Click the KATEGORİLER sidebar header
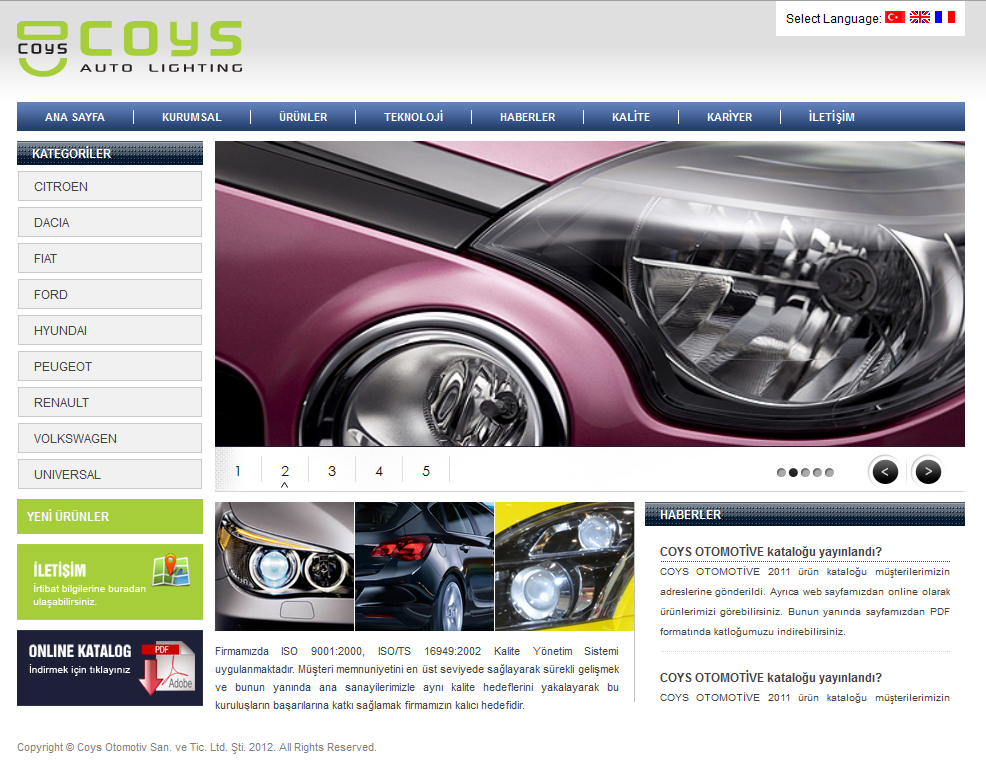Viewport: 986px width, 762px height. coord(110,153)
